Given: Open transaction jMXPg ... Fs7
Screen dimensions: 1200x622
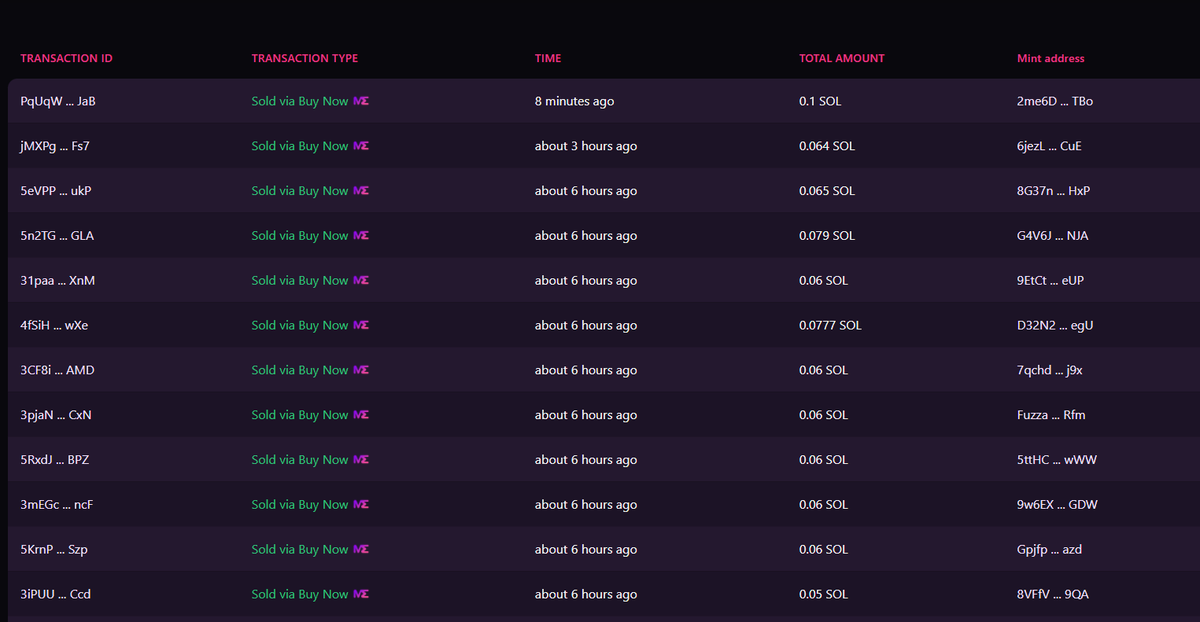Looking at the screenshot, I should [x=55, y=146].
